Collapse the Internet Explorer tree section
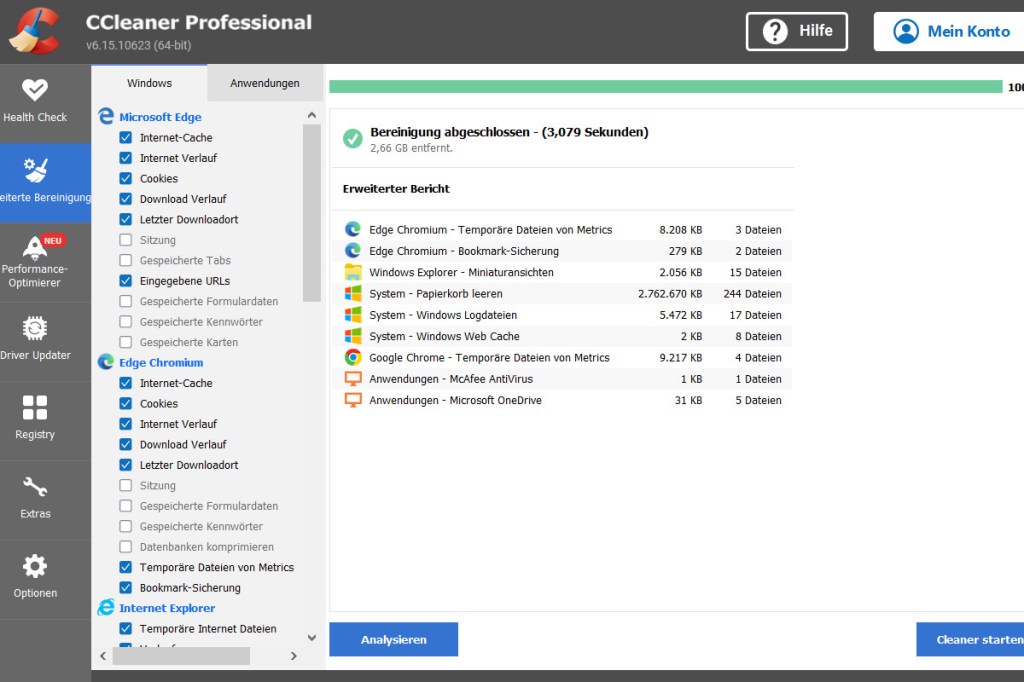Viewport: 1024px width, 682px height. [167, 608]
